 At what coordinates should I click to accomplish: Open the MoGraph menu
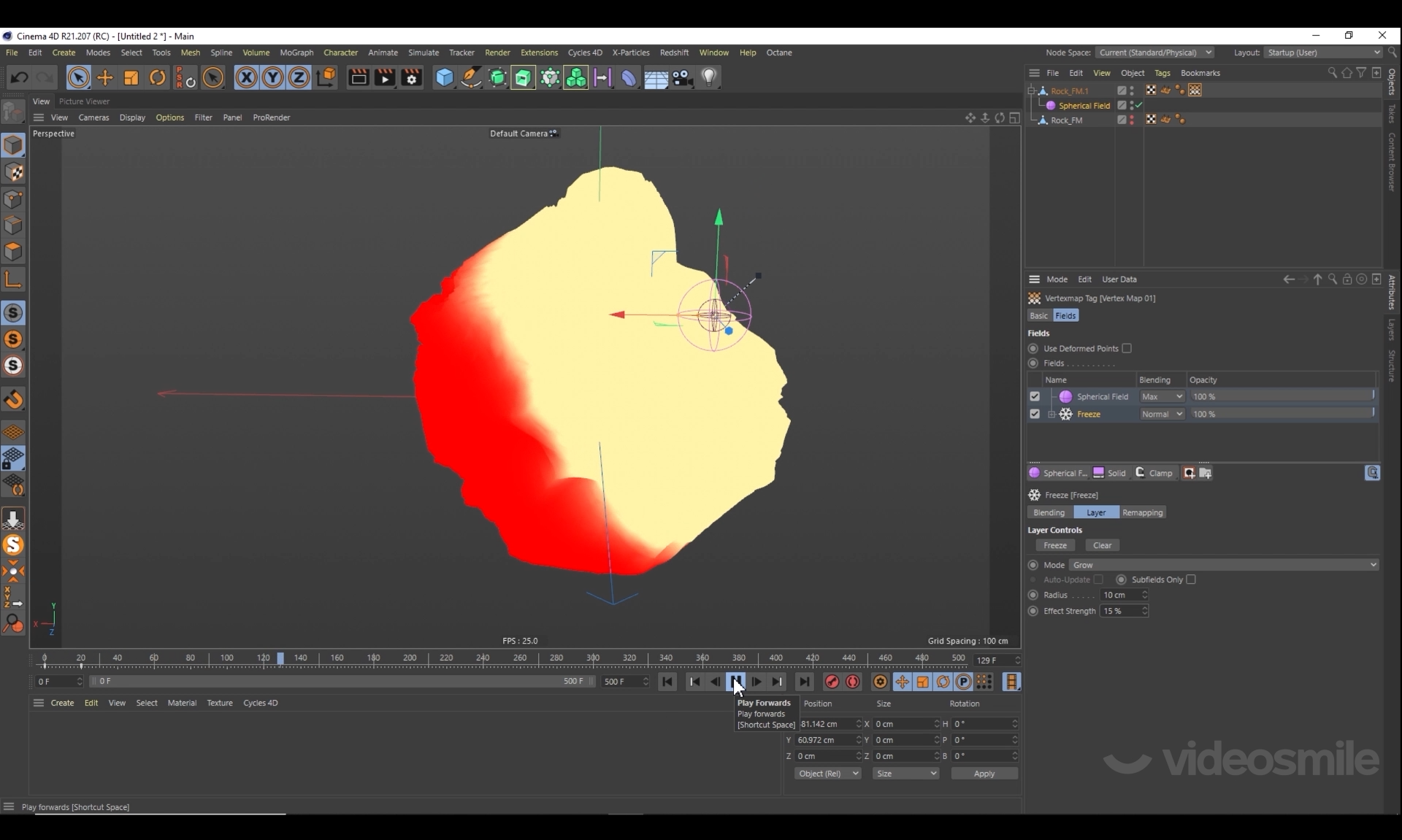[x=296, y=53]
